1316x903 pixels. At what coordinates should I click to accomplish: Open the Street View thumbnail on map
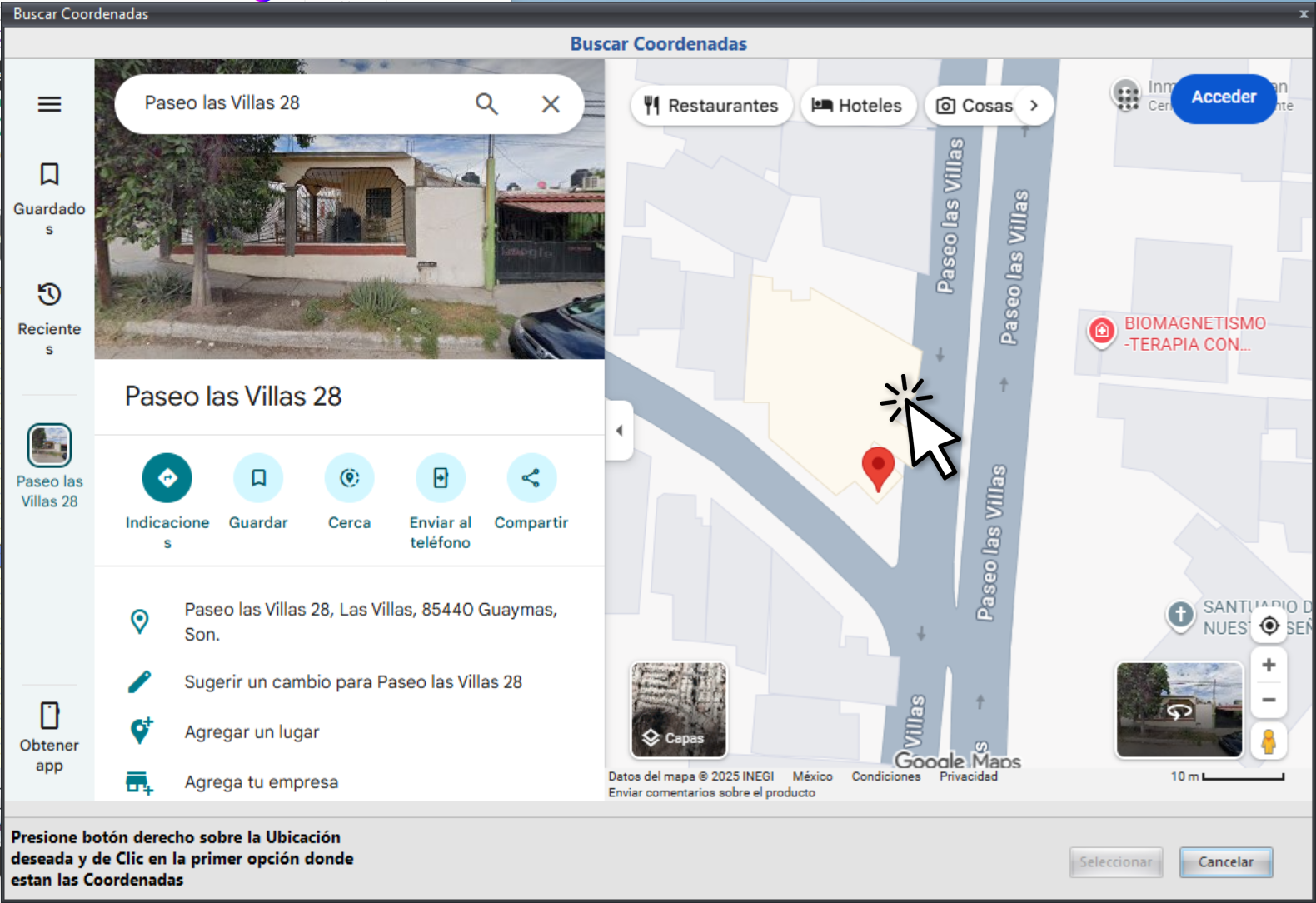pyautogui.click(x=1179, y=710)
